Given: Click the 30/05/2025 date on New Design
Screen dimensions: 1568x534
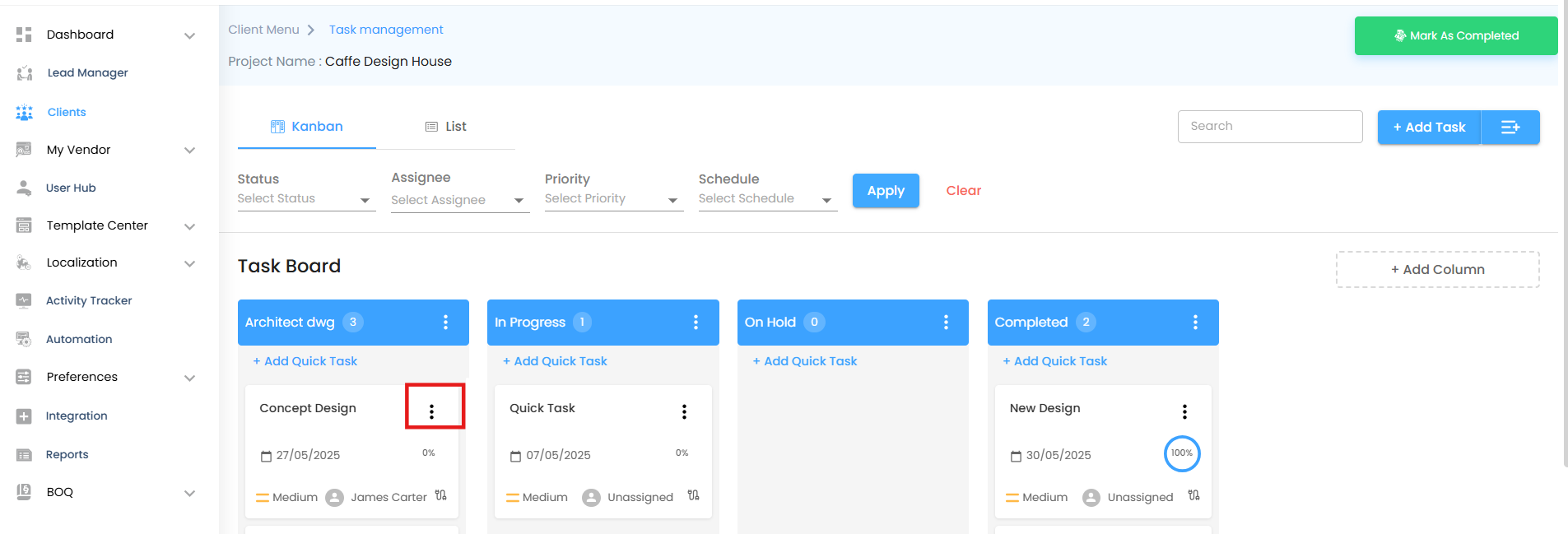Looking at the screenshot, I should 1059,456.
